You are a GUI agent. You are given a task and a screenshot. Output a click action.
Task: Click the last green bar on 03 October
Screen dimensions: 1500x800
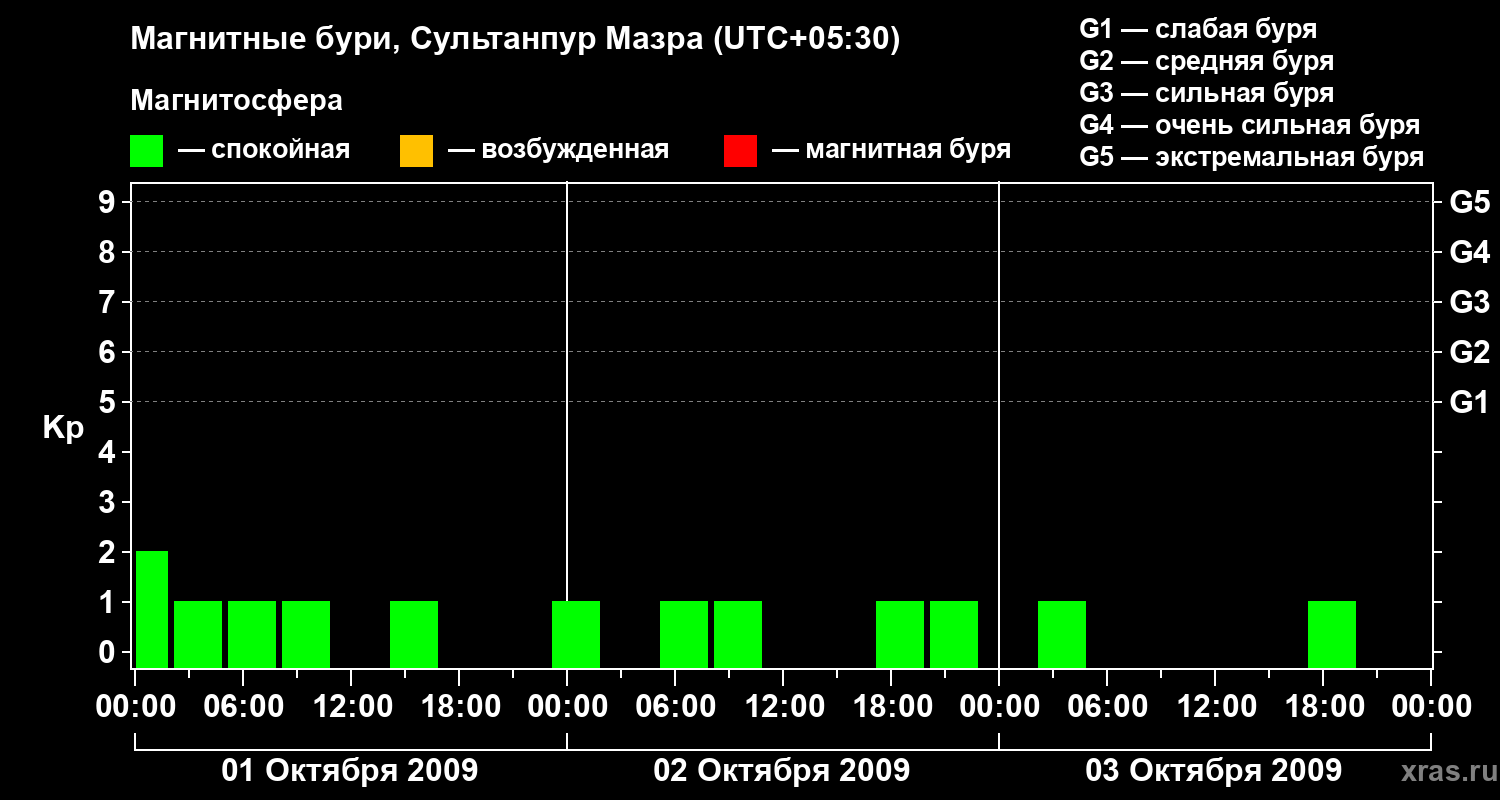click(1332, 634)
